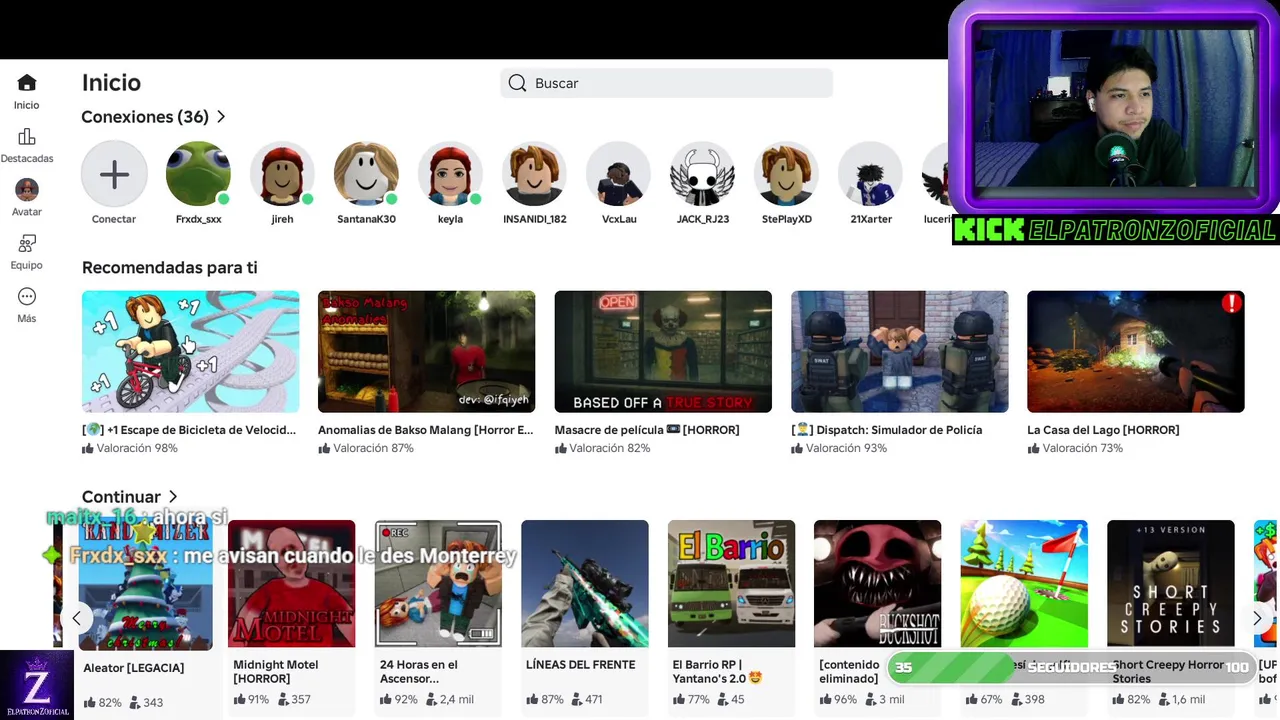Show previous games in Continuar carousel
The height and width of the screenshot is (720, 1280).
click(76, 619)
